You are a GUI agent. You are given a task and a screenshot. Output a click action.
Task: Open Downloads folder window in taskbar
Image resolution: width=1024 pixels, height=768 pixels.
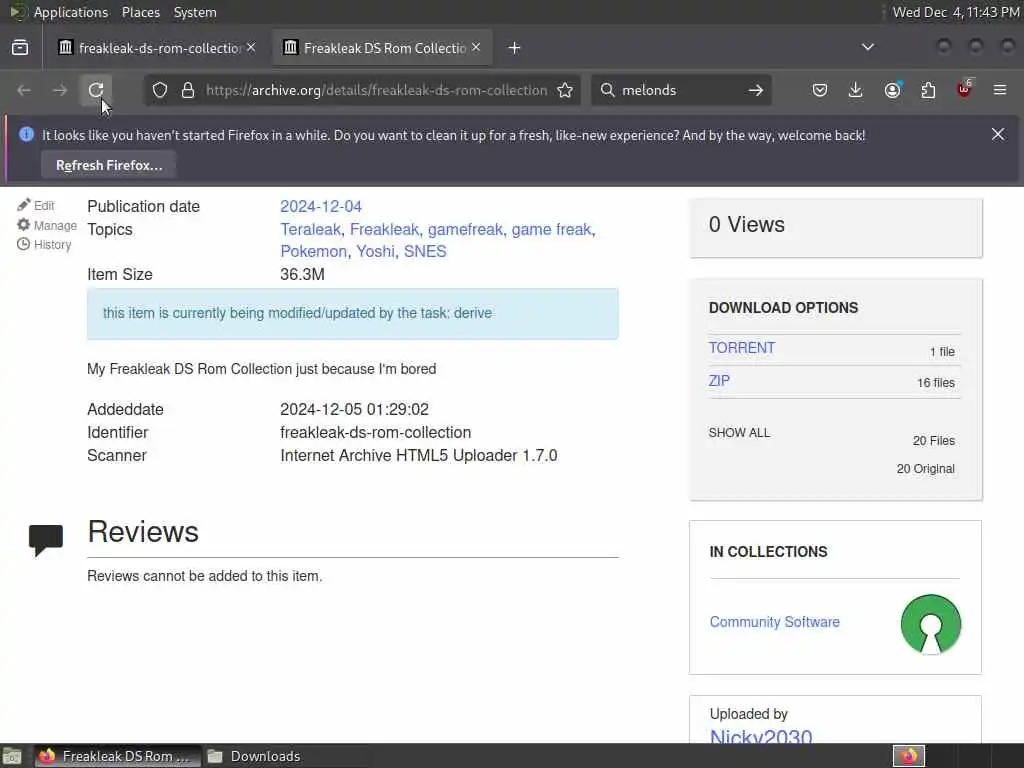[255, 756]
